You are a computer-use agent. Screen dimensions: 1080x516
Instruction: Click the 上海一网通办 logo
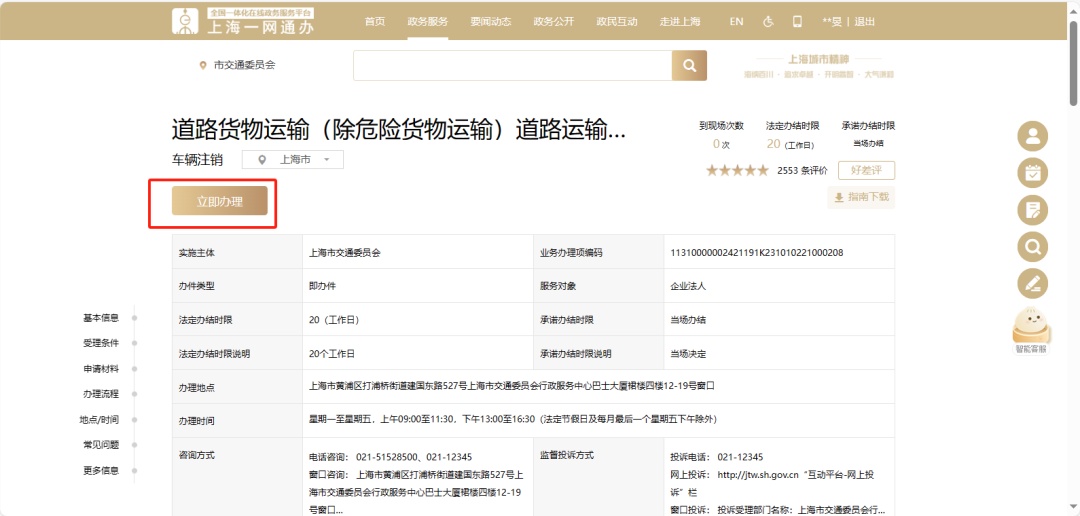point(243,21)
